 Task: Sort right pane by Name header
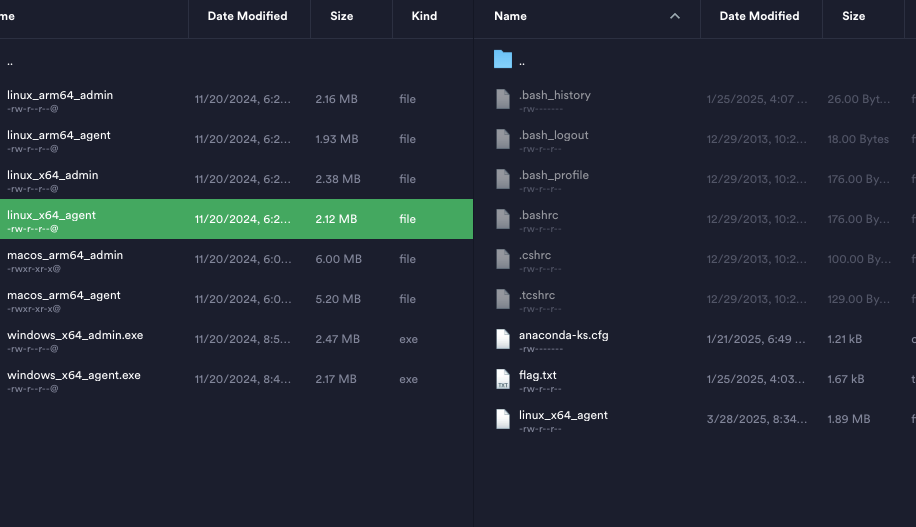(x=510, y=16)
